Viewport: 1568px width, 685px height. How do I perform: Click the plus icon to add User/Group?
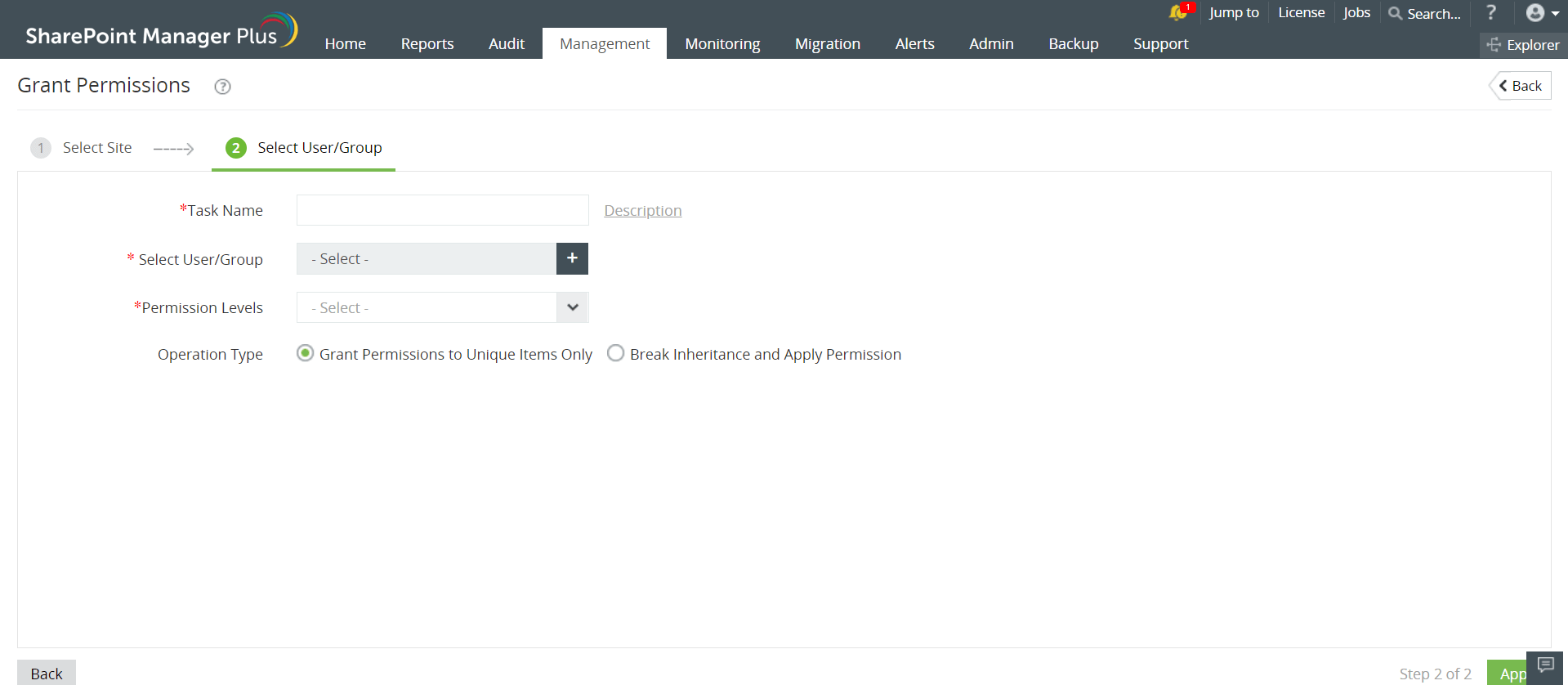pyautogui.click(x=572, y=258)
